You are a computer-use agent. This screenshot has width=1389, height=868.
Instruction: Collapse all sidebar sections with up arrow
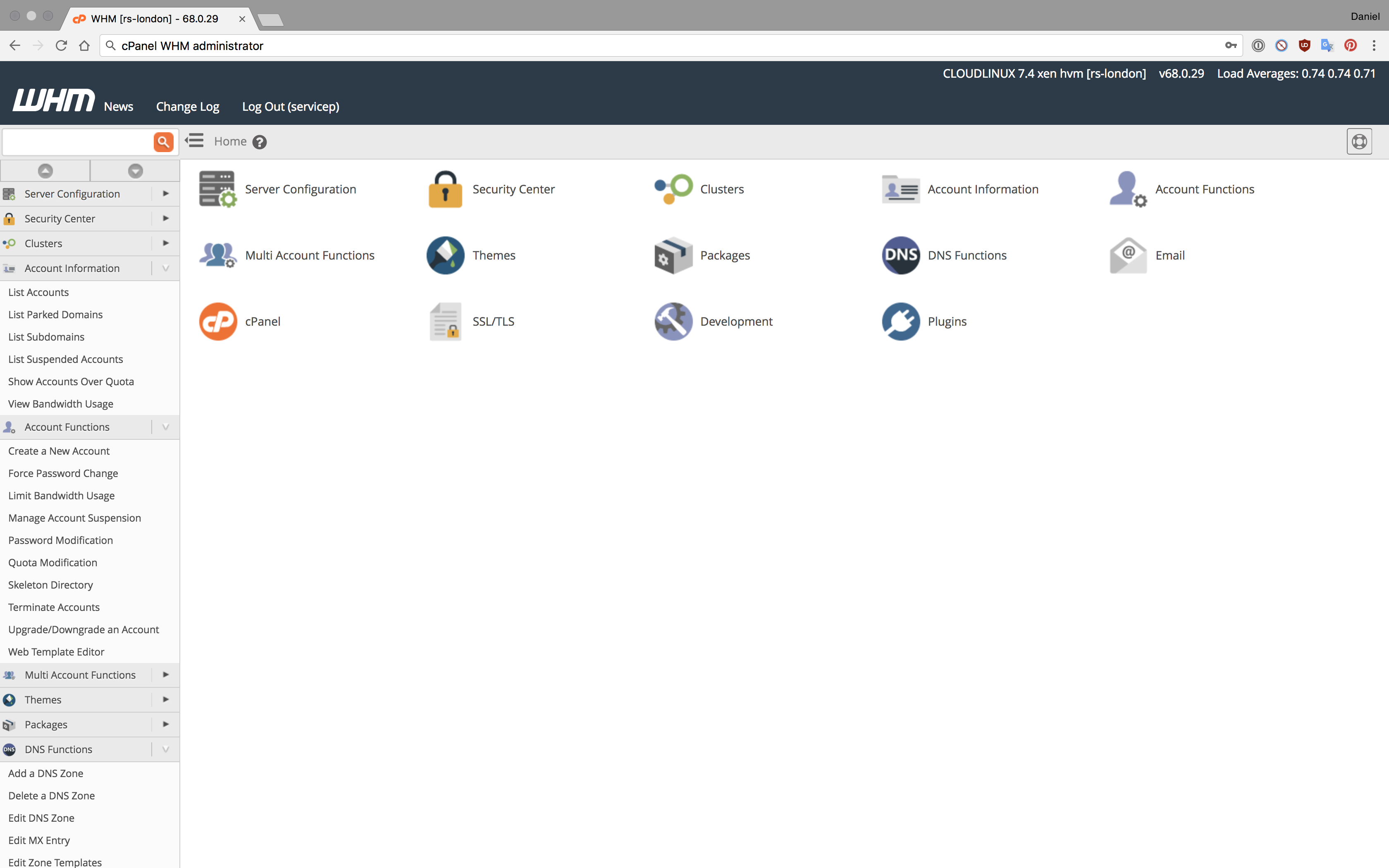pos(45,170)
